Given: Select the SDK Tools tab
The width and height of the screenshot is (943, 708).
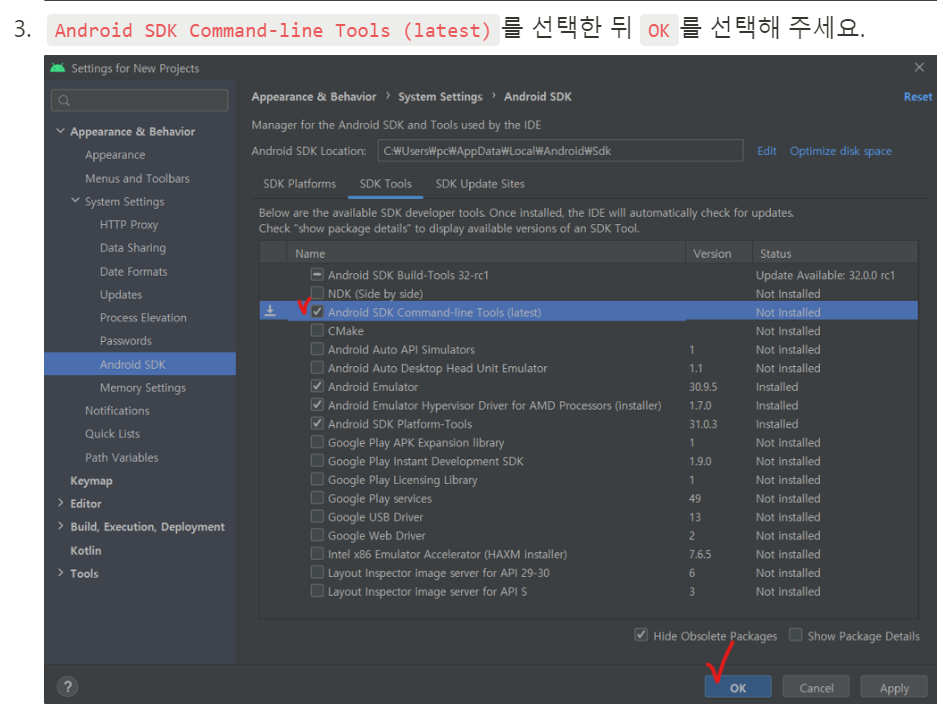Looking at the screenshot, I should pyautogui.click(x=385, y=184).
